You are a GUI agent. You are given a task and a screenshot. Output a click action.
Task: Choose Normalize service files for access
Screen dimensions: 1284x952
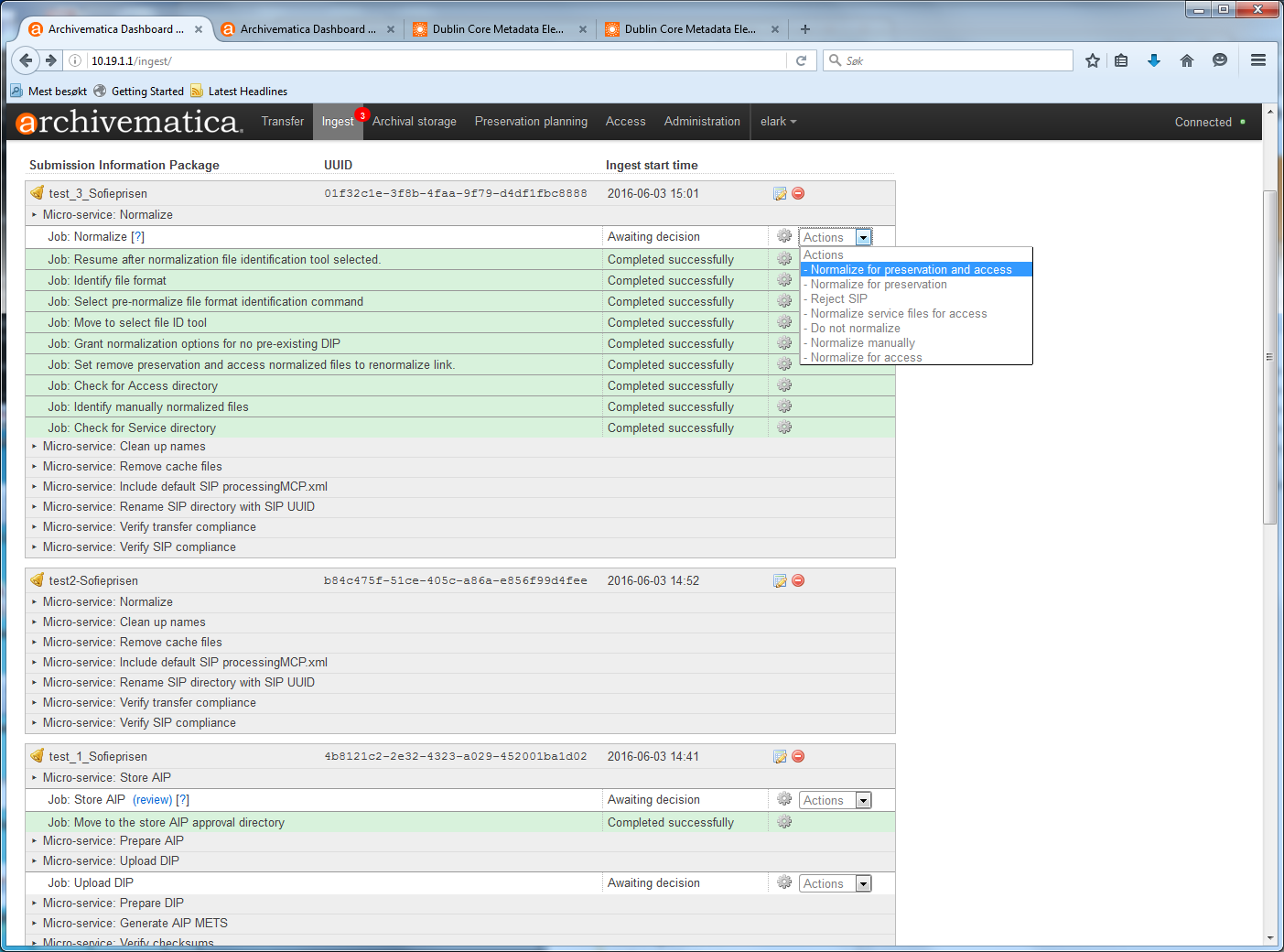(916, 314)
